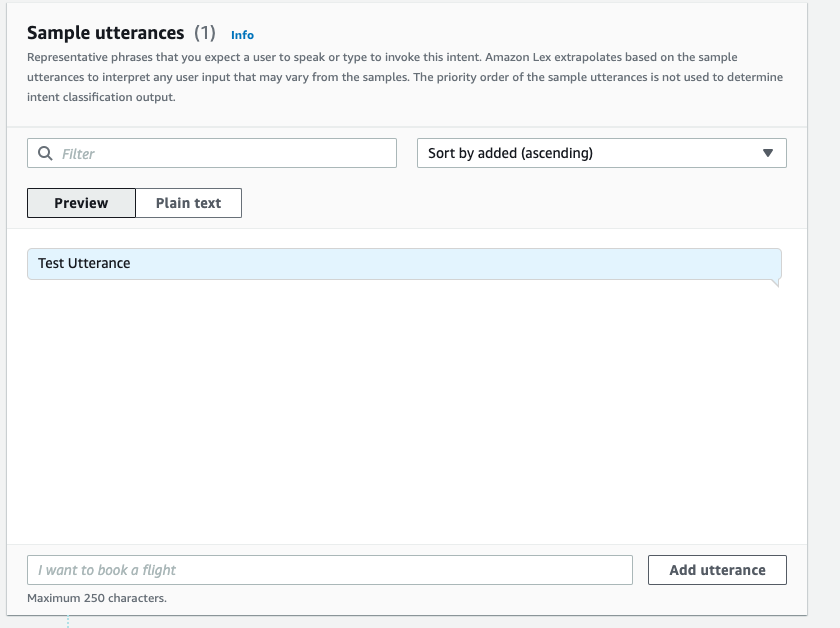Click the speech bubble tail of Test Utterance
The height and width of the screenshot is (628, 840).
pos(774,284)
